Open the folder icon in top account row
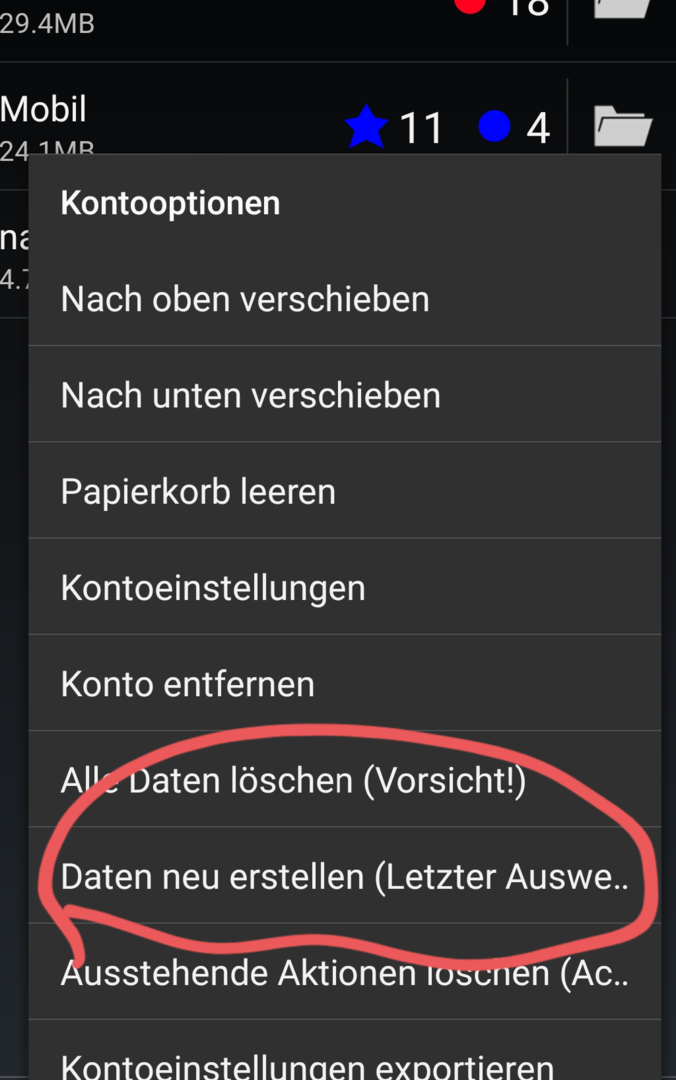 [x=622, y=8]
